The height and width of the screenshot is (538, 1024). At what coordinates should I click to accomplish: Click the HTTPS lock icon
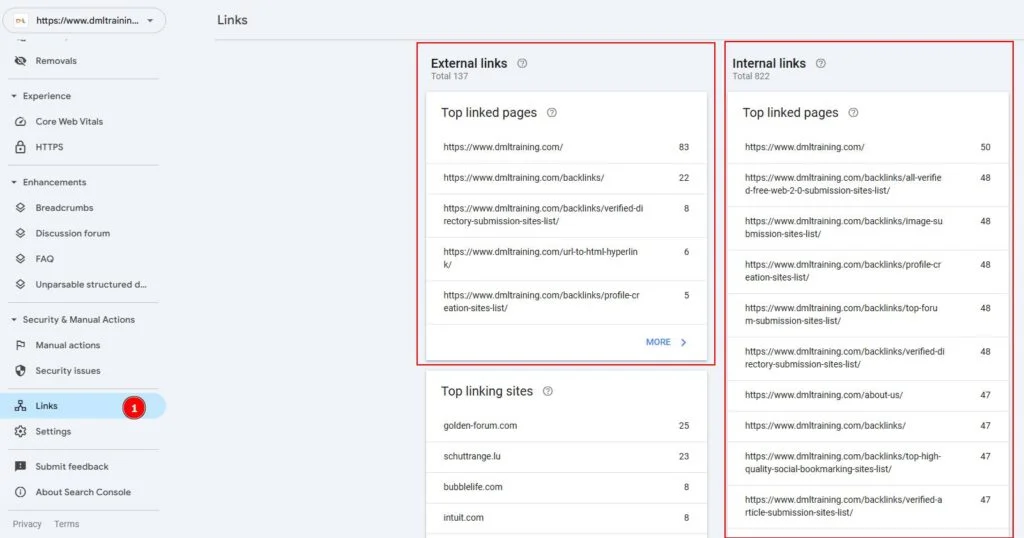pyautogui.click(x=20, y=147)
